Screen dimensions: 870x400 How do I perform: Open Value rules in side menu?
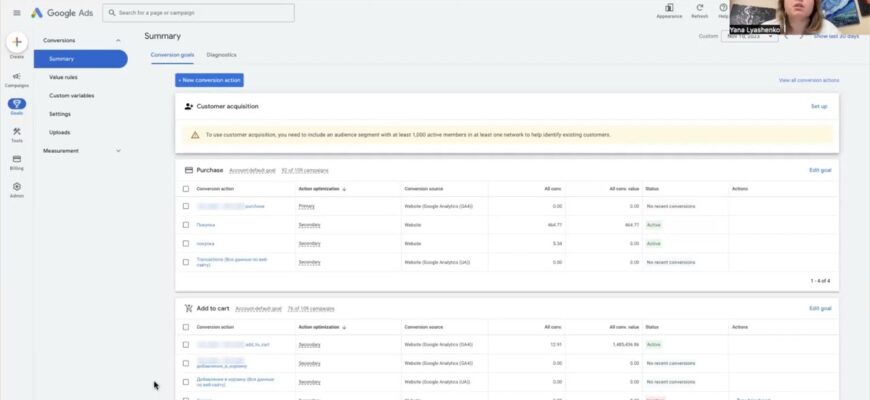click(63, 77)
